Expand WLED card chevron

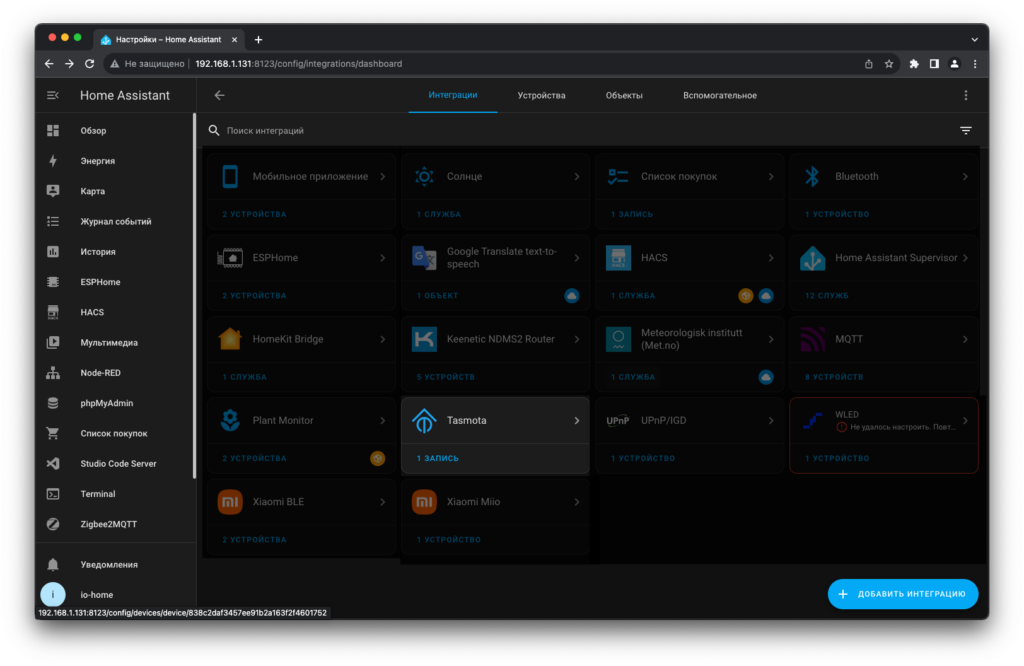(965, 420)
